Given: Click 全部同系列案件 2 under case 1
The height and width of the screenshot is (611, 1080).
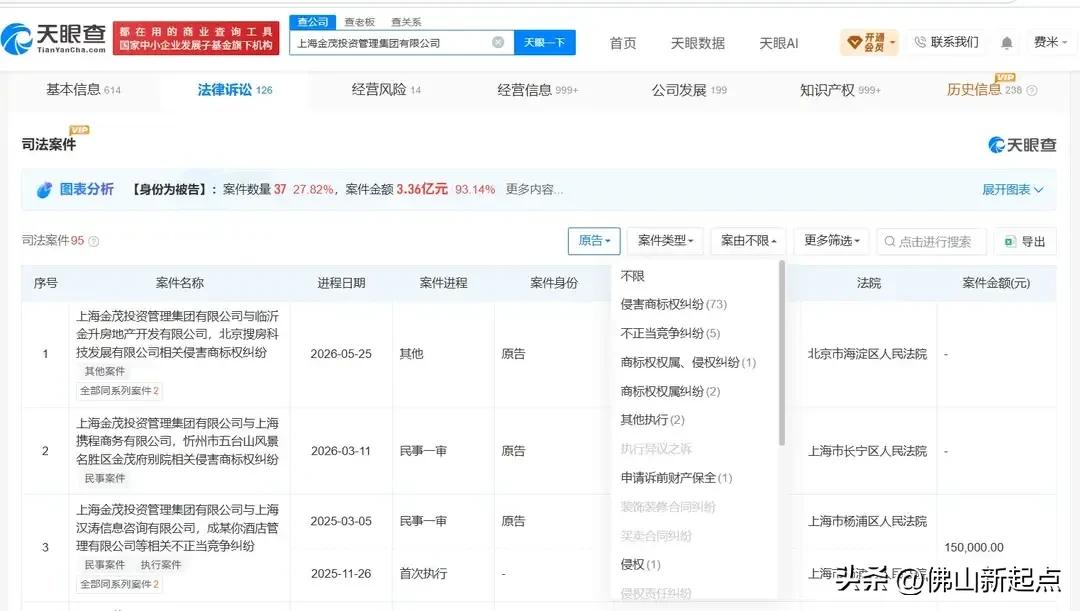Looking at the screenshot, I should (x=119, y=391).
